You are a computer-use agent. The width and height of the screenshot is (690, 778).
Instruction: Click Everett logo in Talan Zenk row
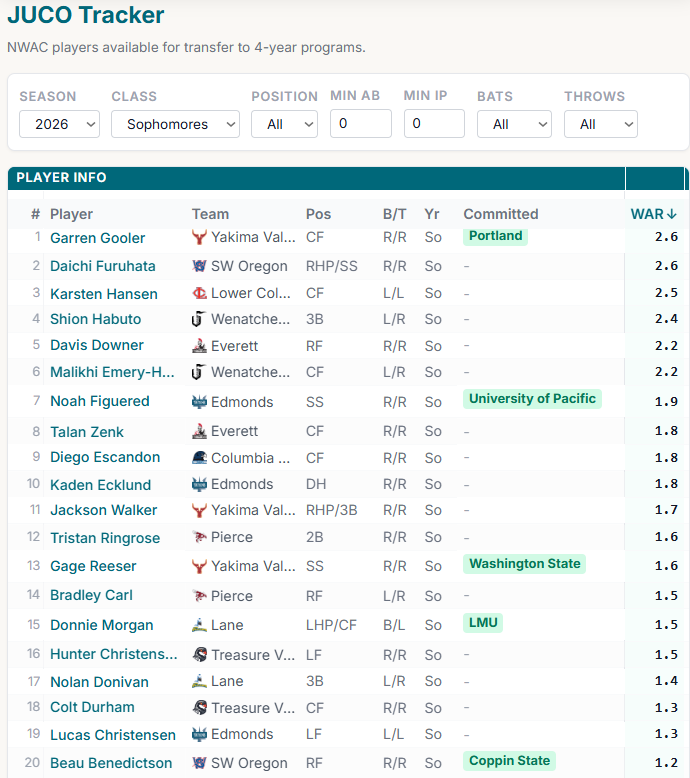pos(199,431)
